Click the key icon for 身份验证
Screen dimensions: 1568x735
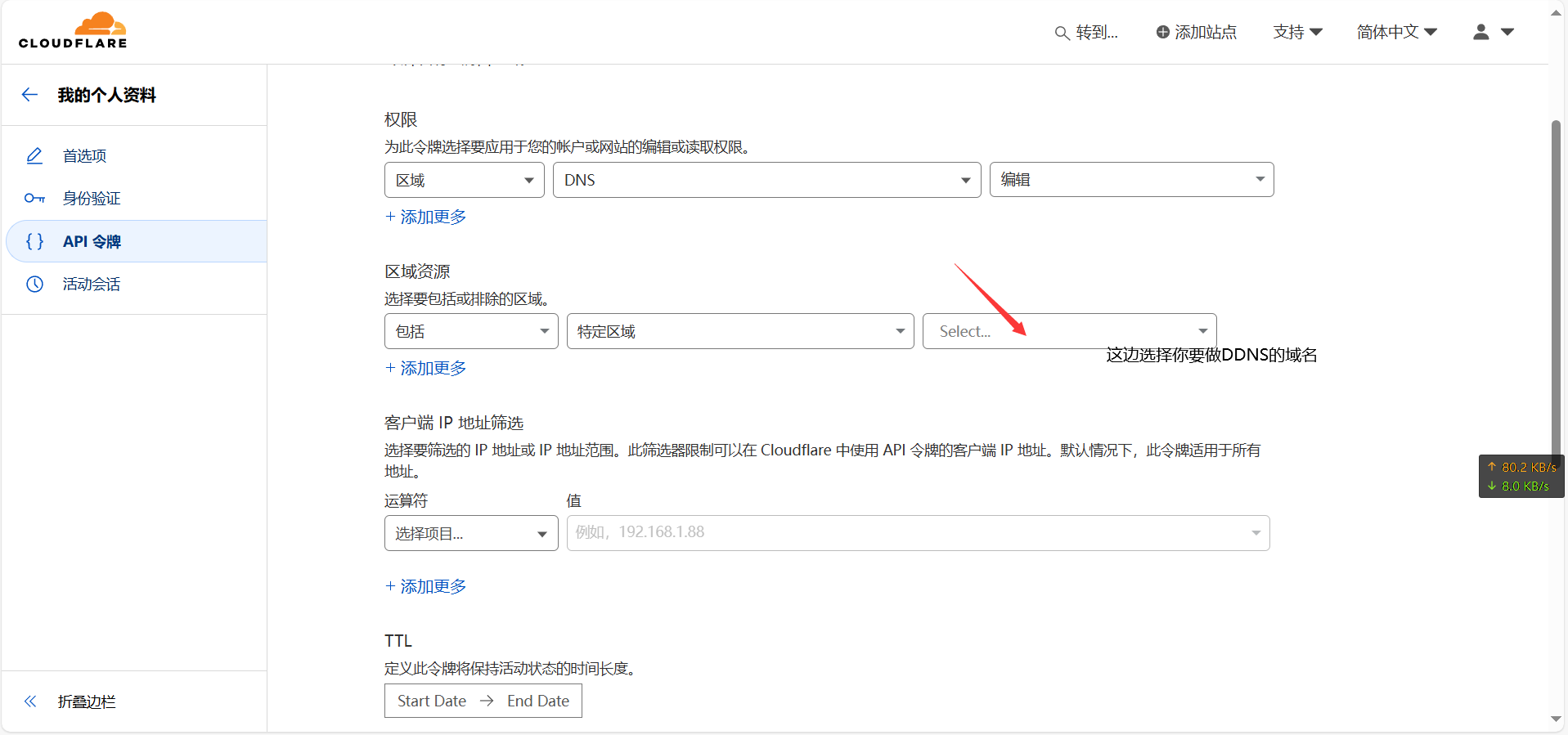coord(34,198)
